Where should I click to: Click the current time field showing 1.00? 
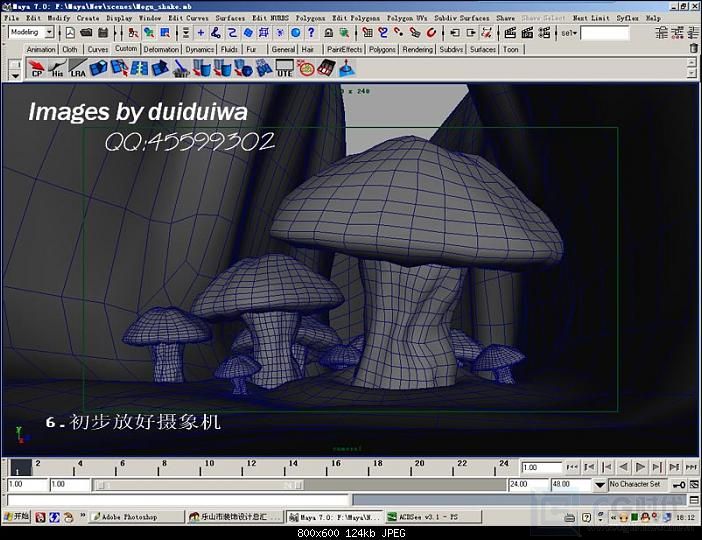click(x=541, y=467)
